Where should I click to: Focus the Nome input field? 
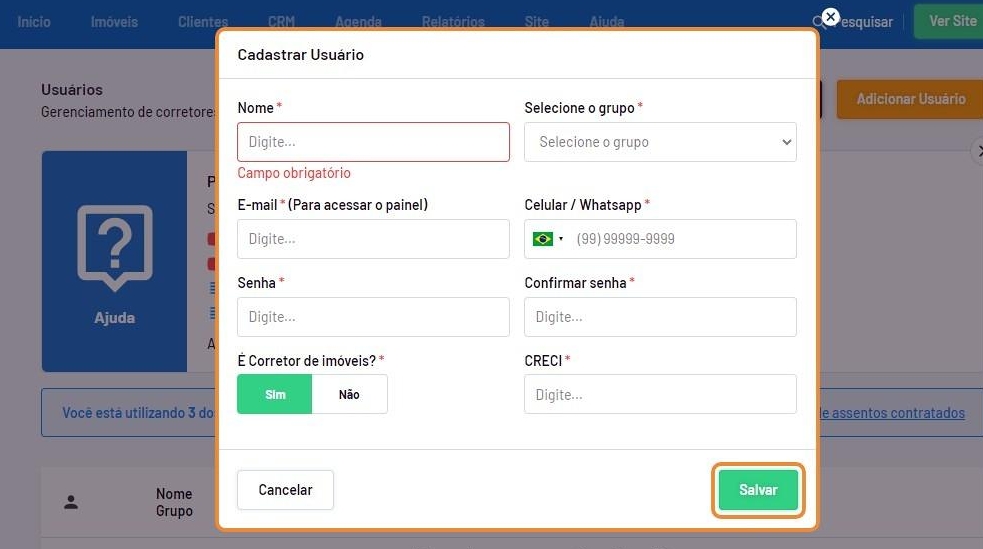click(x=373, y=142)
